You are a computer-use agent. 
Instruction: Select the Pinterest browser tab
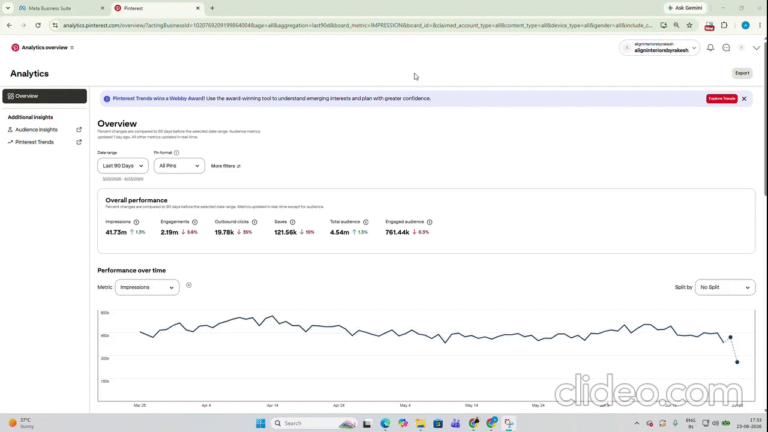[157, 8]
